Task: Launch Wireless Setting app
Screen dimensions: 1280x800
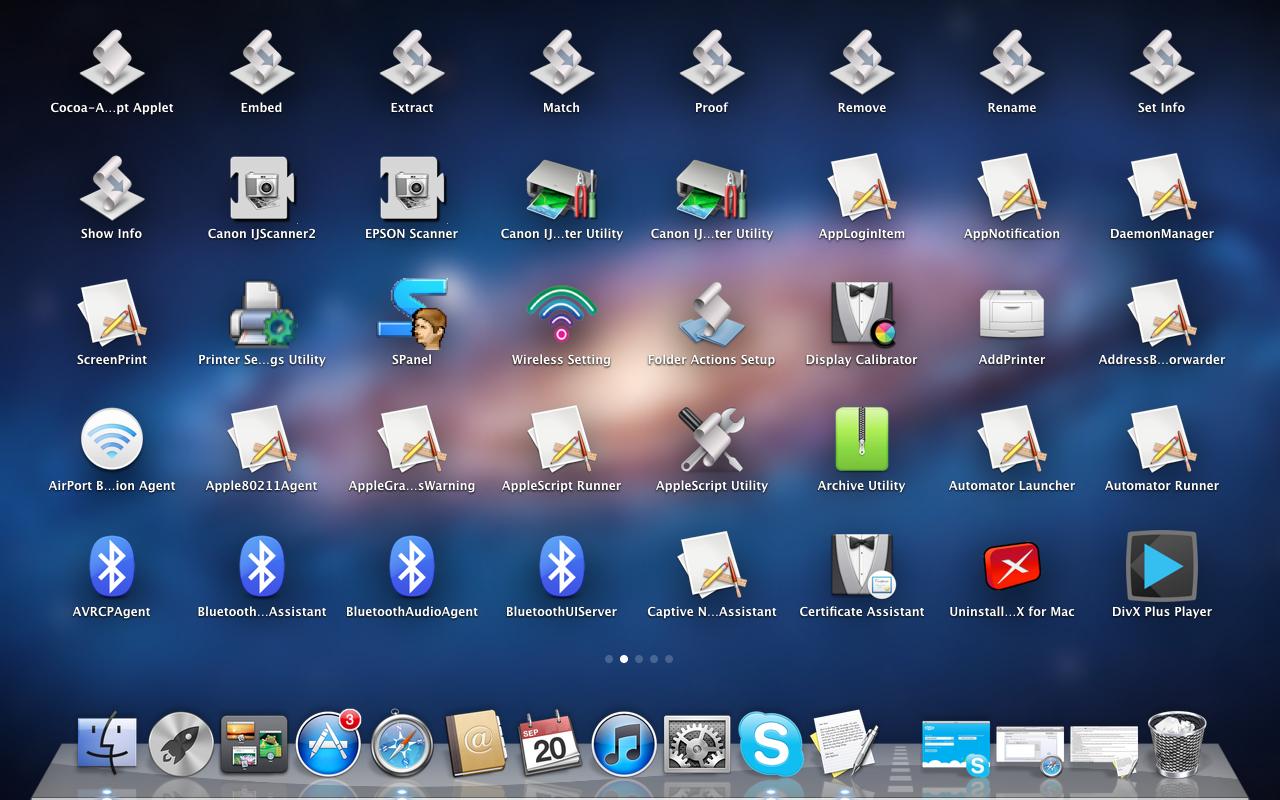Action: (x=562, y=314)
